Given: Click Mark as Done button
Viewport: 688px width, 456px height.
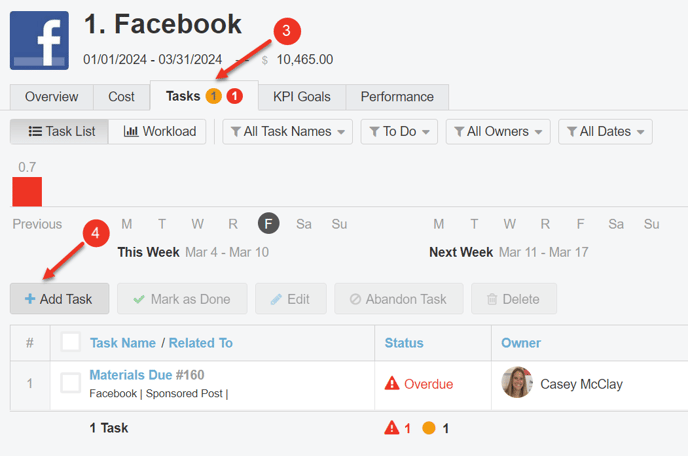Looking at the screenshot, I should (x=182, y=299).
